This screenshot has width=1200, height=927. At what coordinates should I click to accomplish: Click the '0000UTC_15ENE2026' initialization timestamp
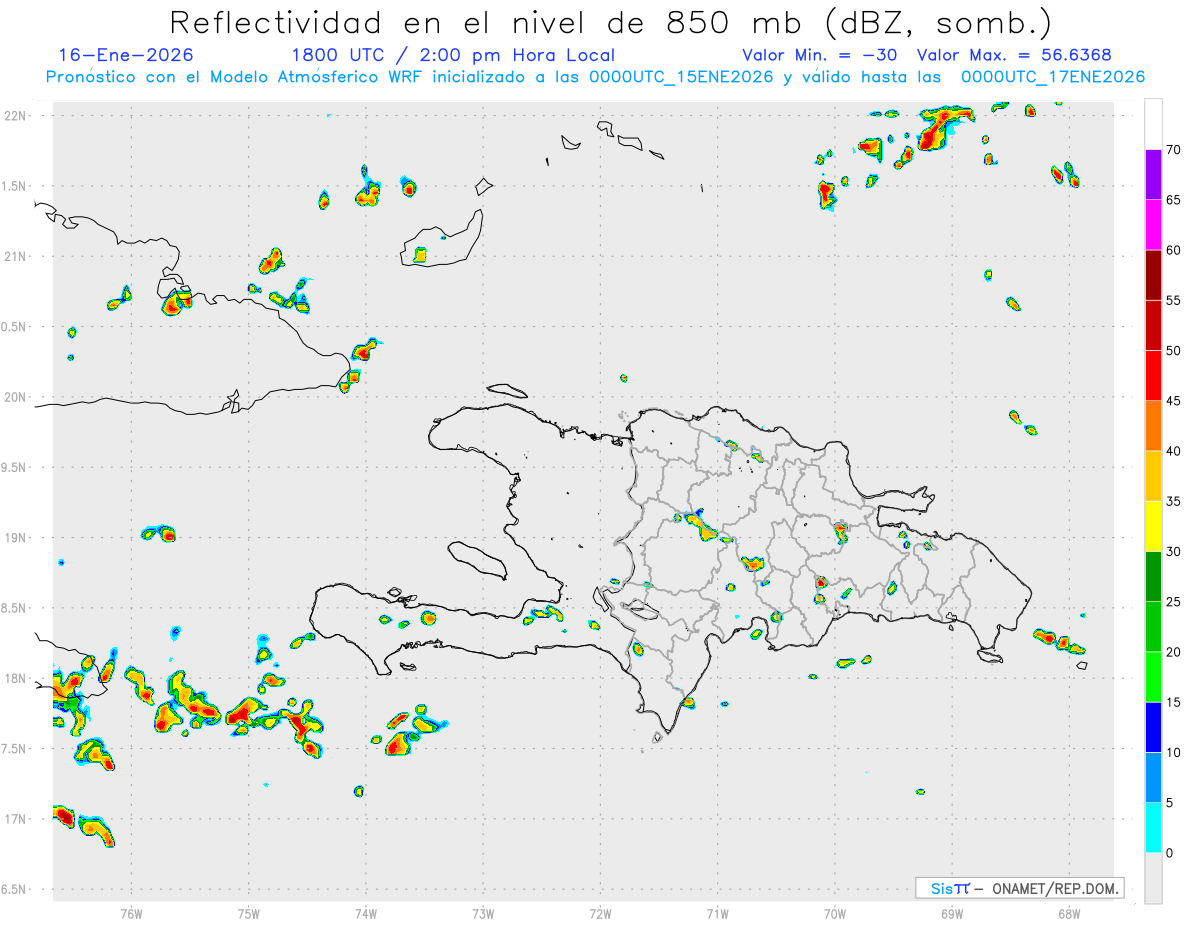click(682, 77)
